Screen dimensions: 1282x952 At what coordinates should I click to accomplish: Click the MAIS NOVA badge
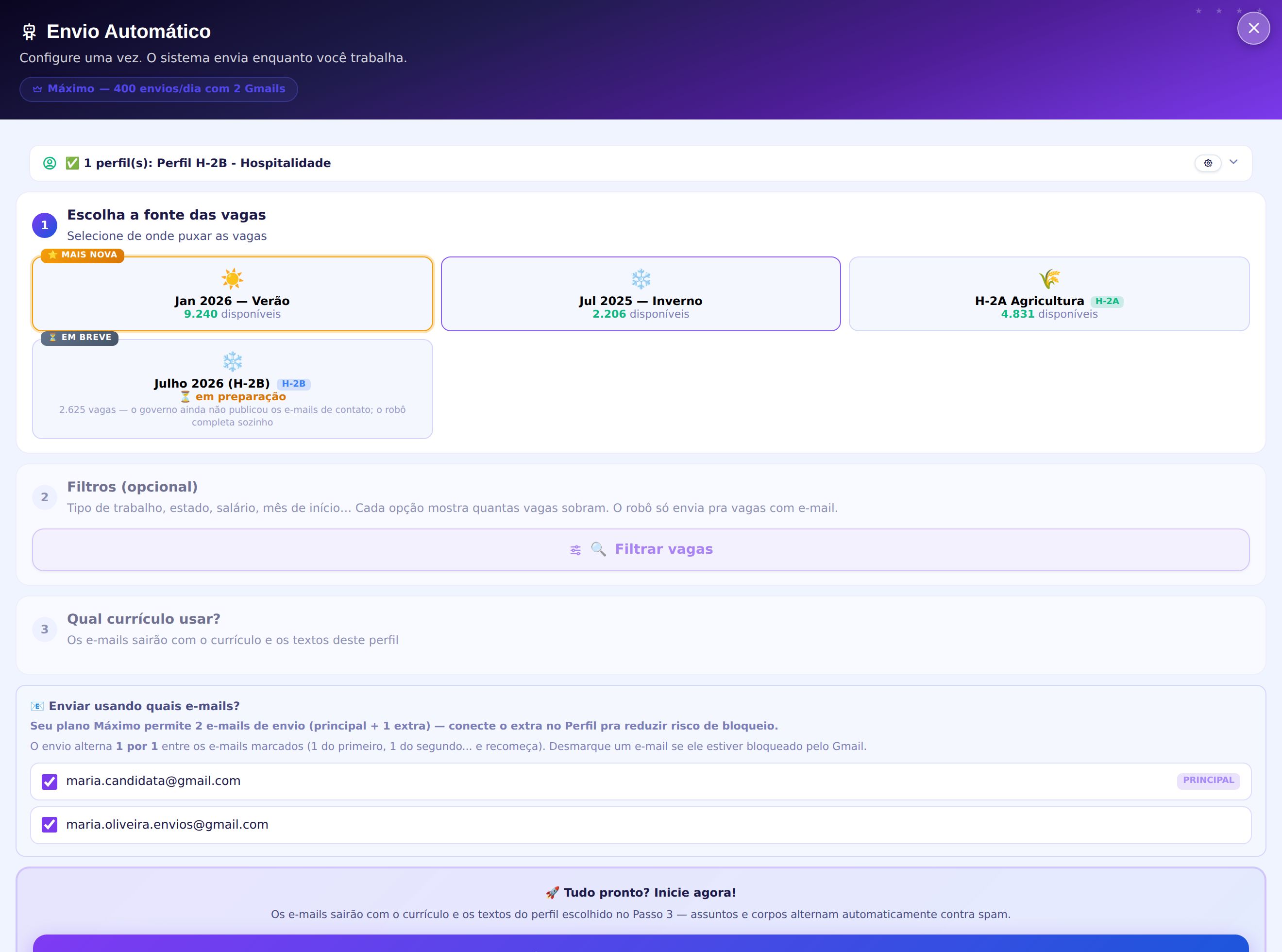pyautogui.click(x=83, y=255)
